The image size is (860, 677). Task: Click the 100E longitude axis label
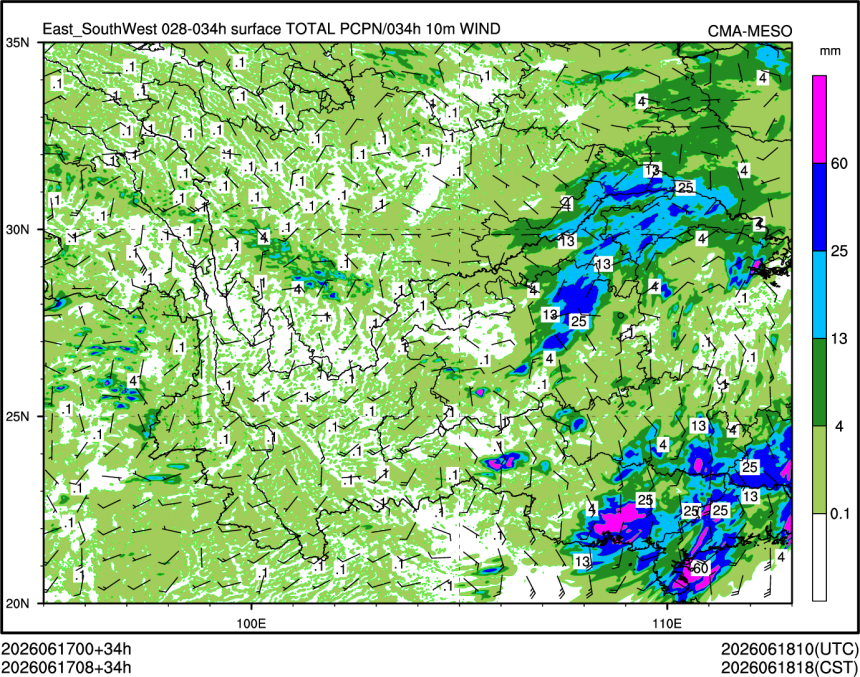(x=251, y=624)
